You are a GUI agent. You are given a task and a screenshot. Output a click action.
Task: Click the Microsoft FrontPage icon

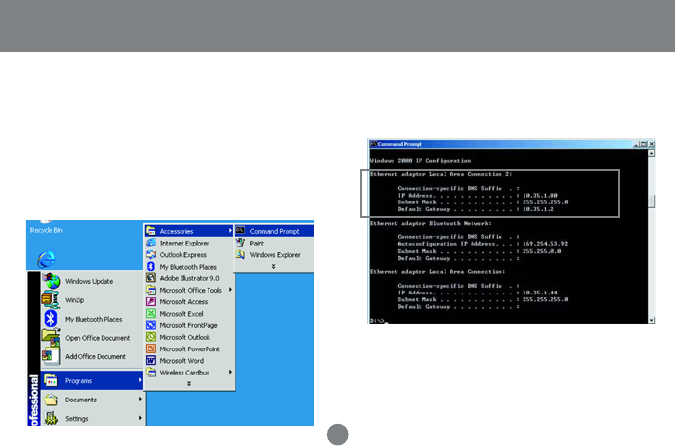tap(151, 325)
